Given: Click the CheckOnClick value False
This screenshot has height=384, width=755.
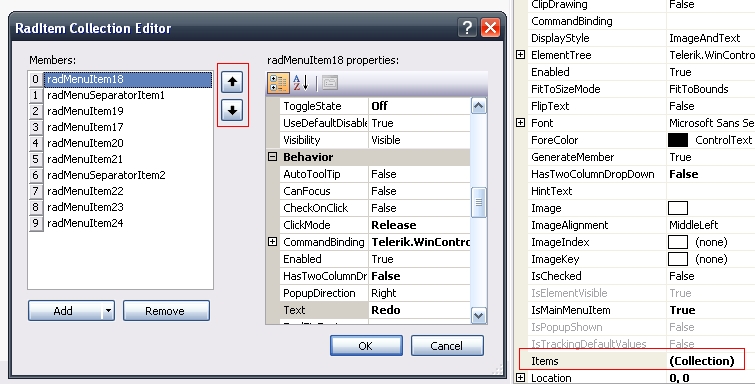Looking at the screenshot, I should [420, 208].
